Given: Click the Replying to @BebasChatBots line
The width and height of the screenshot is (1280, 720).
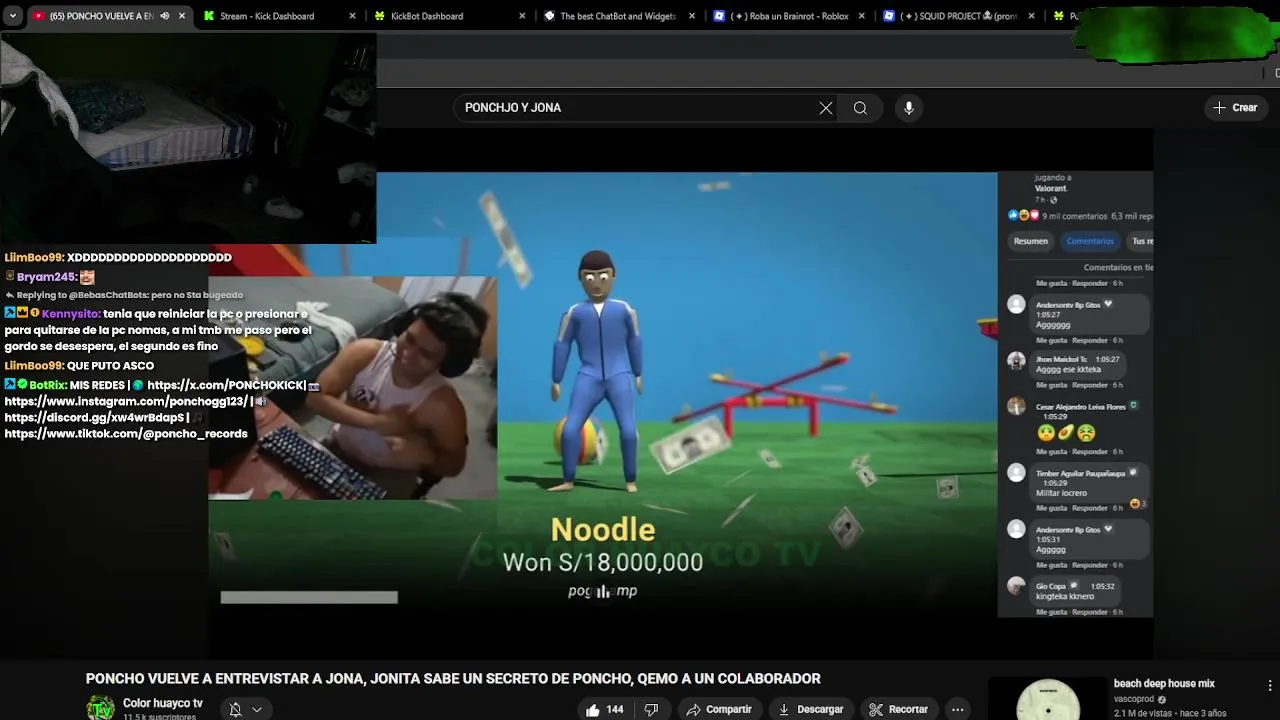Looking at the screenshot, I should [124, 295].
